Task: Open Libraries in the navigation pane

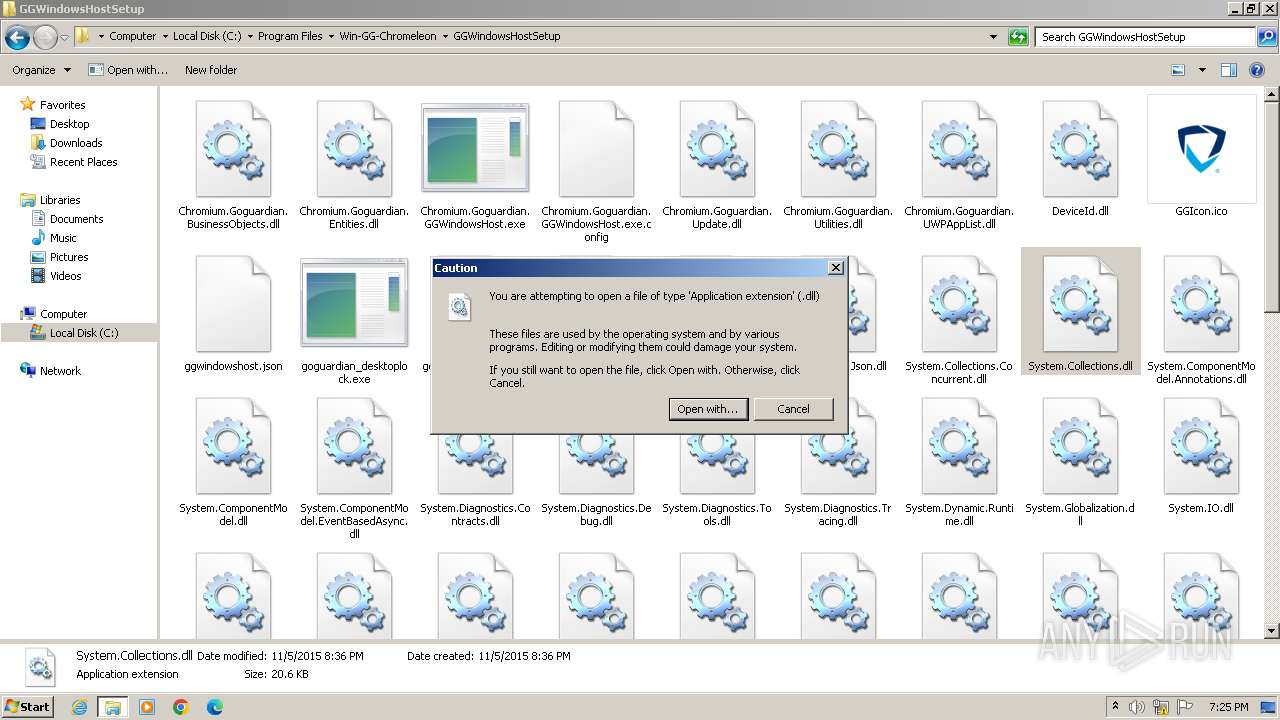Action: click(60, 200)
